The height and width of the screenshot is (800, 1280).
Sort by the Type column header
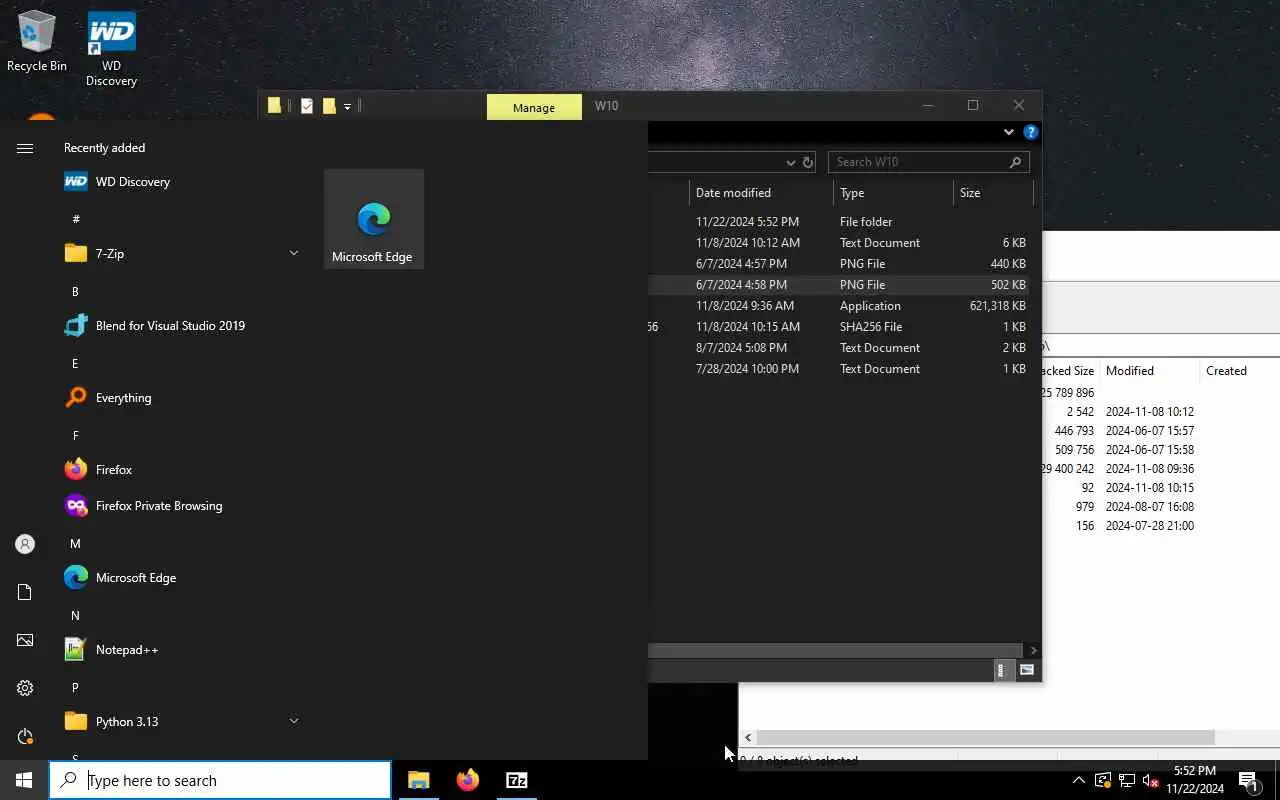[893, 193]
